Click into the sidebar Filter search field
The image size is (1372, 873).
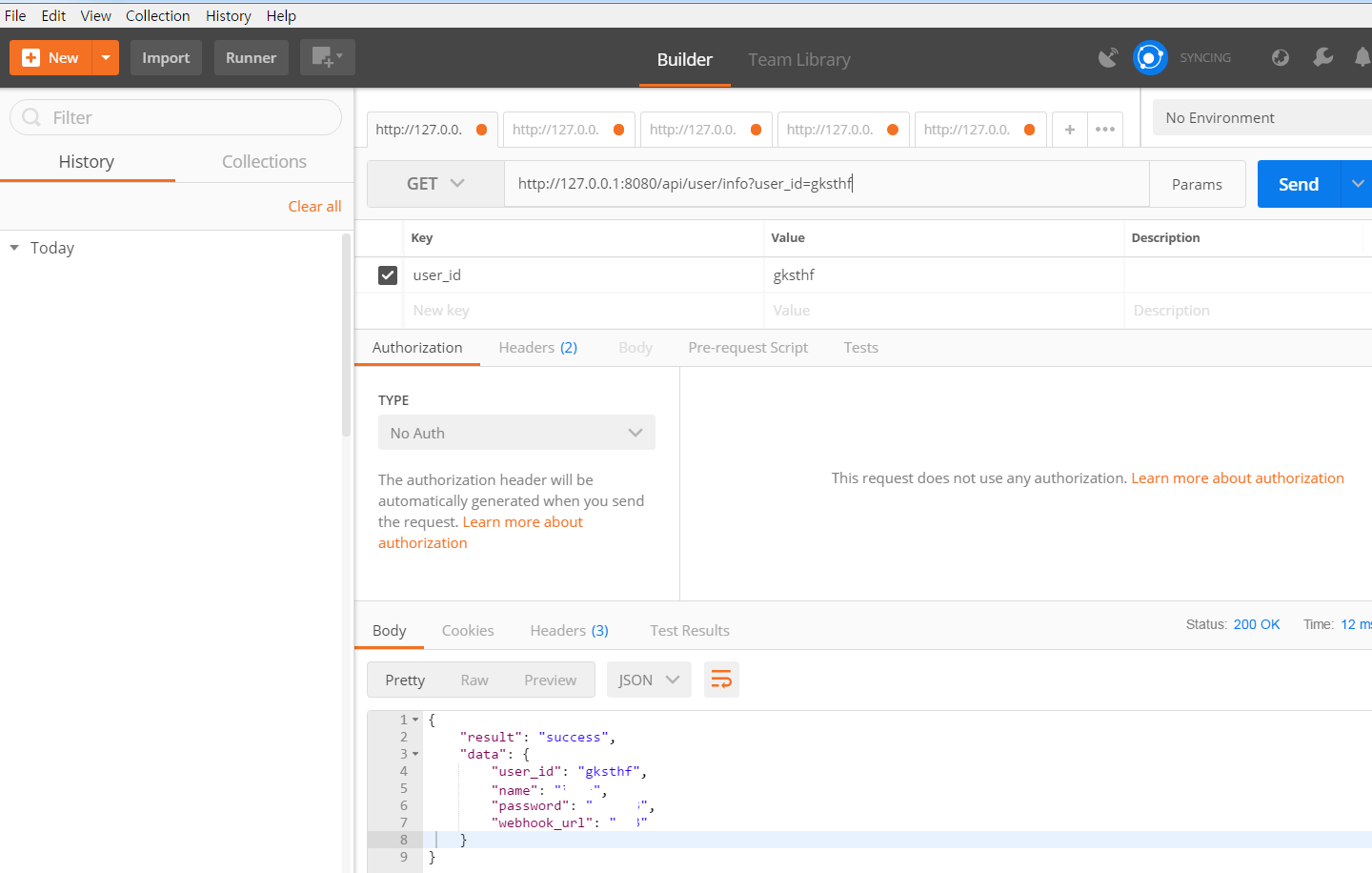click(x=175, y=117)
